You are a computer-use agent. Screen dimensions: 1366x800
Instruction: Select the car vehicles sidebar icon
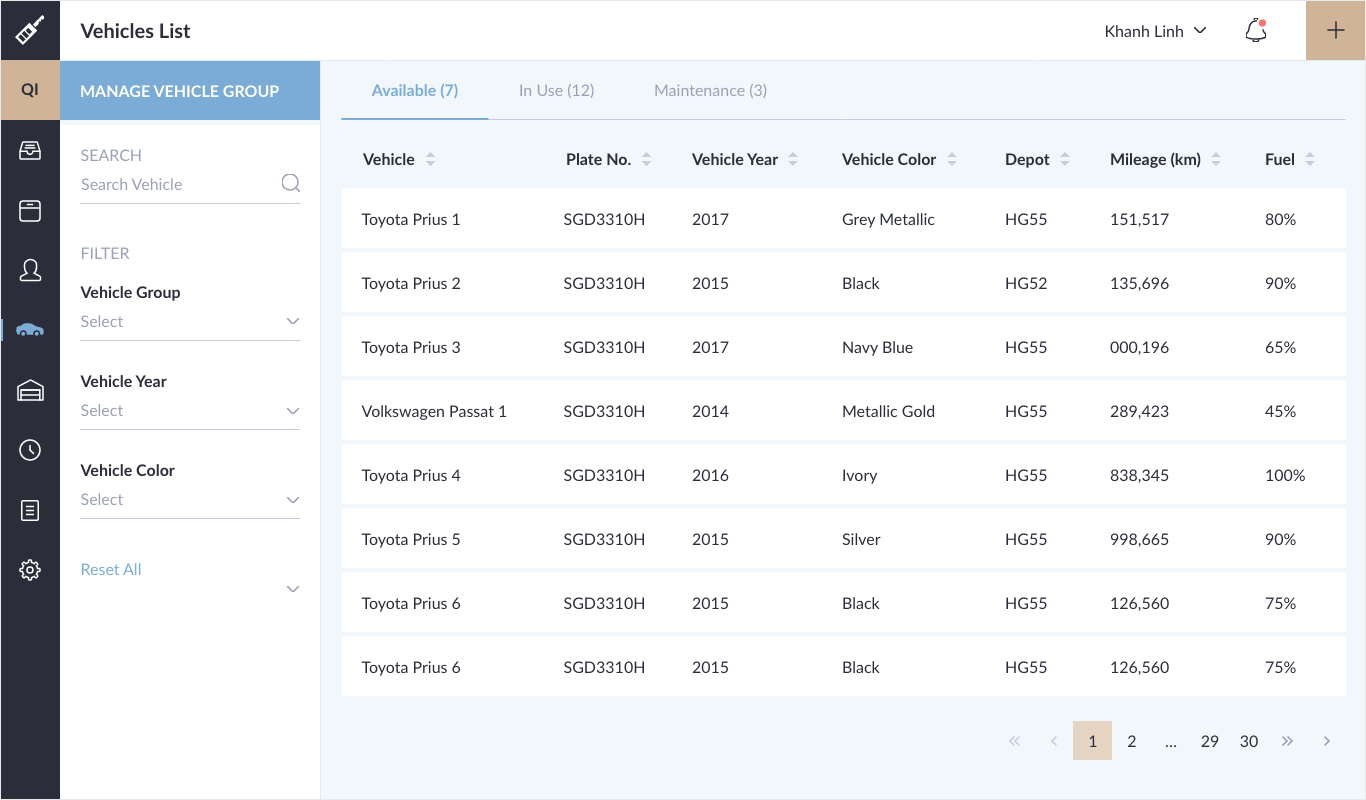(x=30, y=330)
